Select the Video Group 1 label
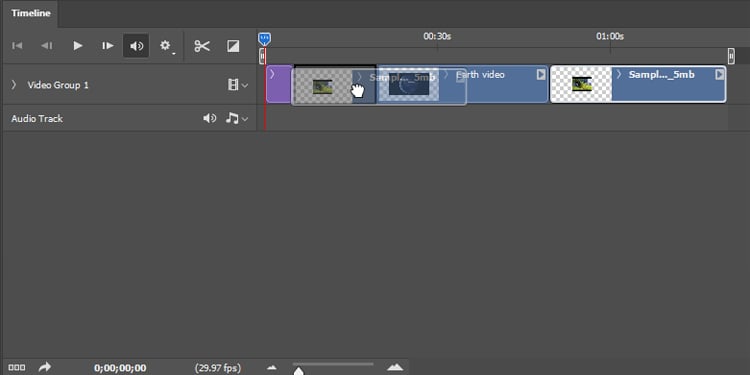Viewport: 750px width, 375px height. (x=58, y=85)
